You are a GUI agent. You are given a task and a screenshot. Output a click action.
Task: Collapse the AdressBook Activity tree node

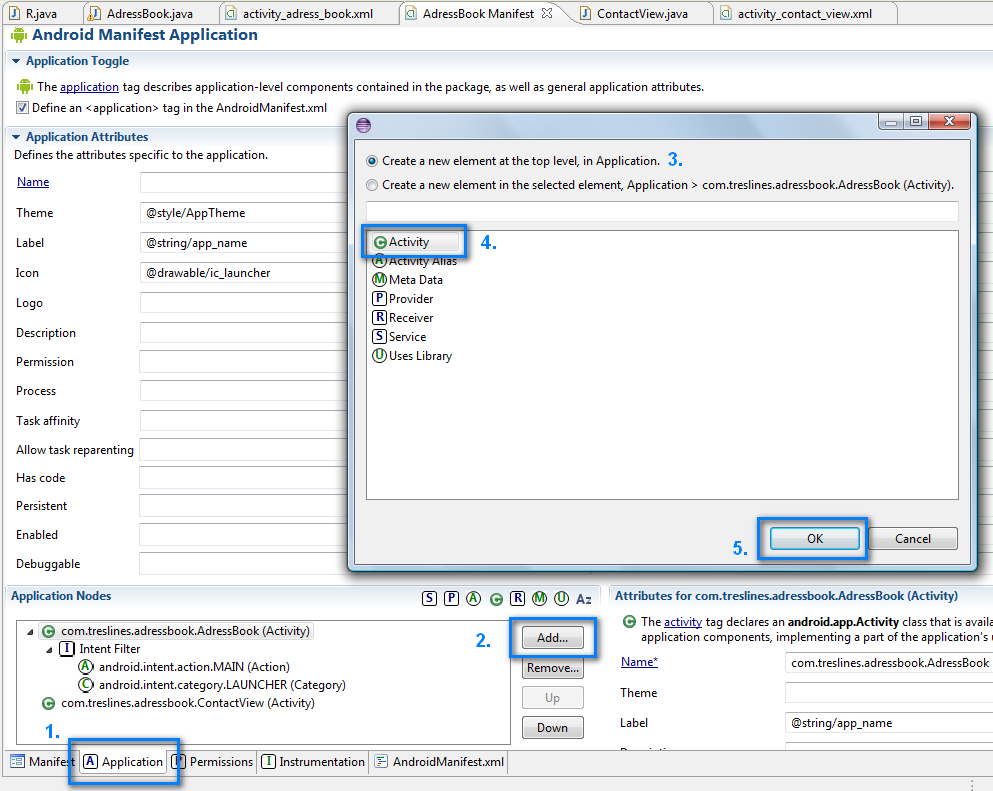coord(30,631)
